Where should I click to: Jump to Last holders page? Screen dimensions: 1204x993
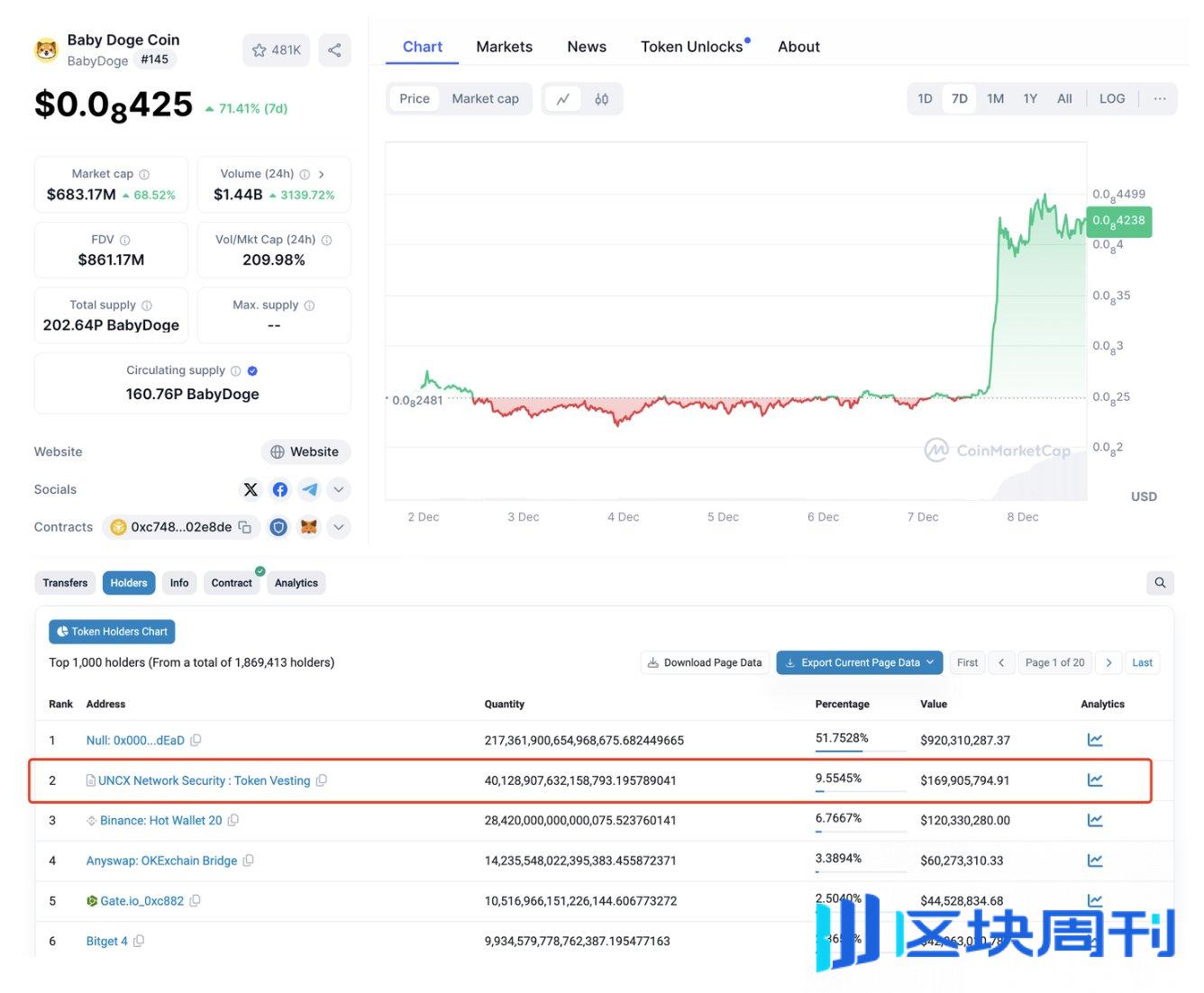(1143, 662)
